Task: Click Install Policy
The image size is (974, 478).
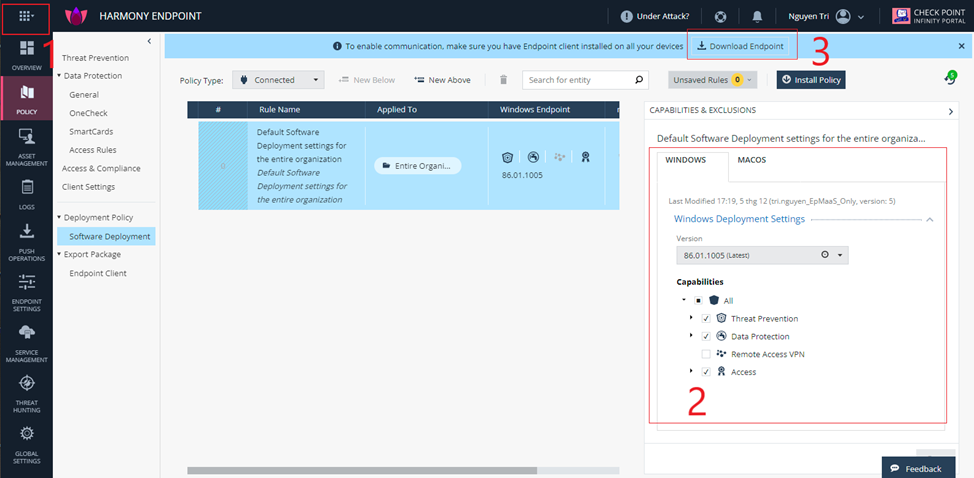Action: tap(811, 79)
